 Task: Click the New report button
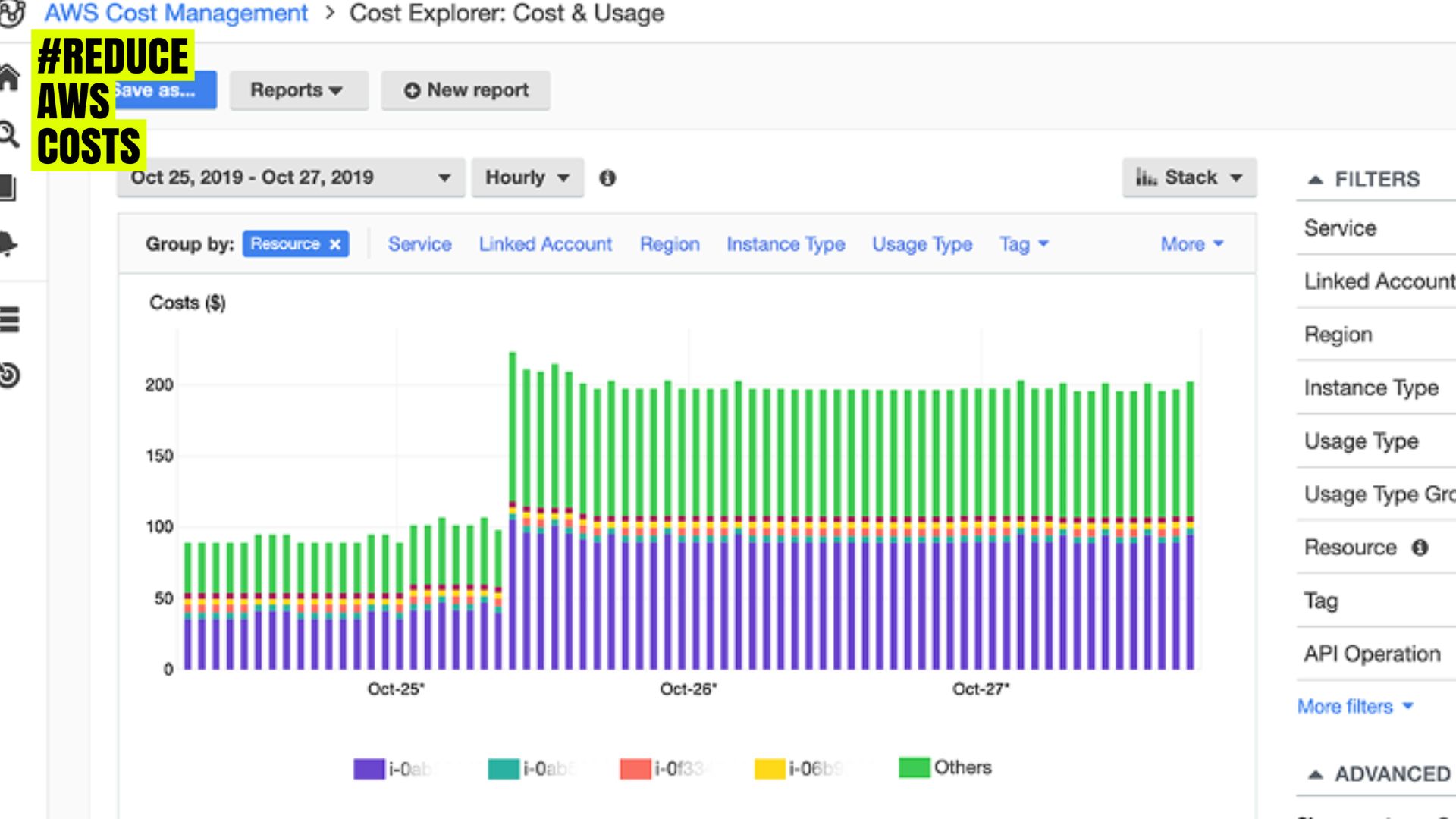click(466, 90)
